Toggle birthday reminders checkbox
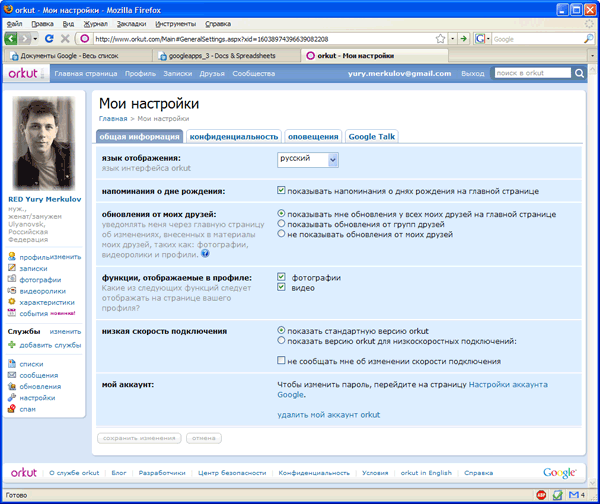600x504 pixels. tap(281, 190)
